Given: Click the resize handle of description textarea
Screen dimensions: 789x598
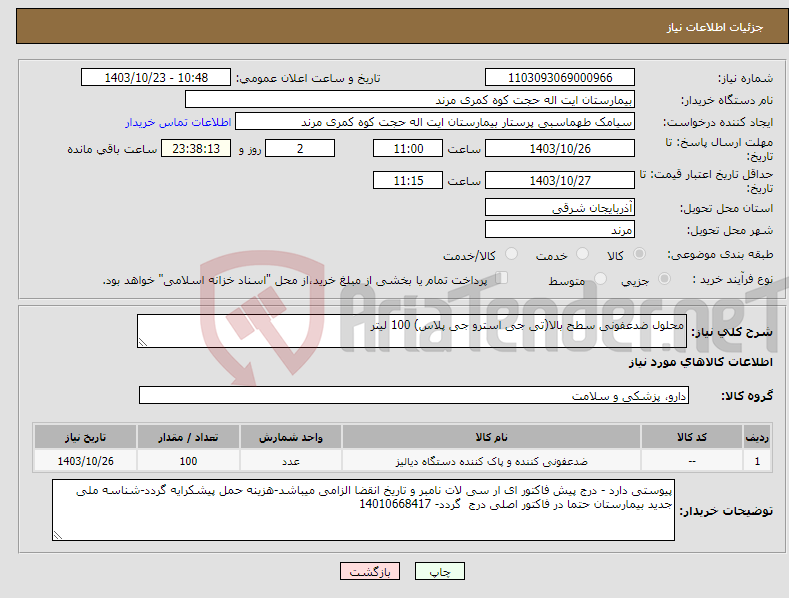Looking at the screenshot, I should click(143, 343).
